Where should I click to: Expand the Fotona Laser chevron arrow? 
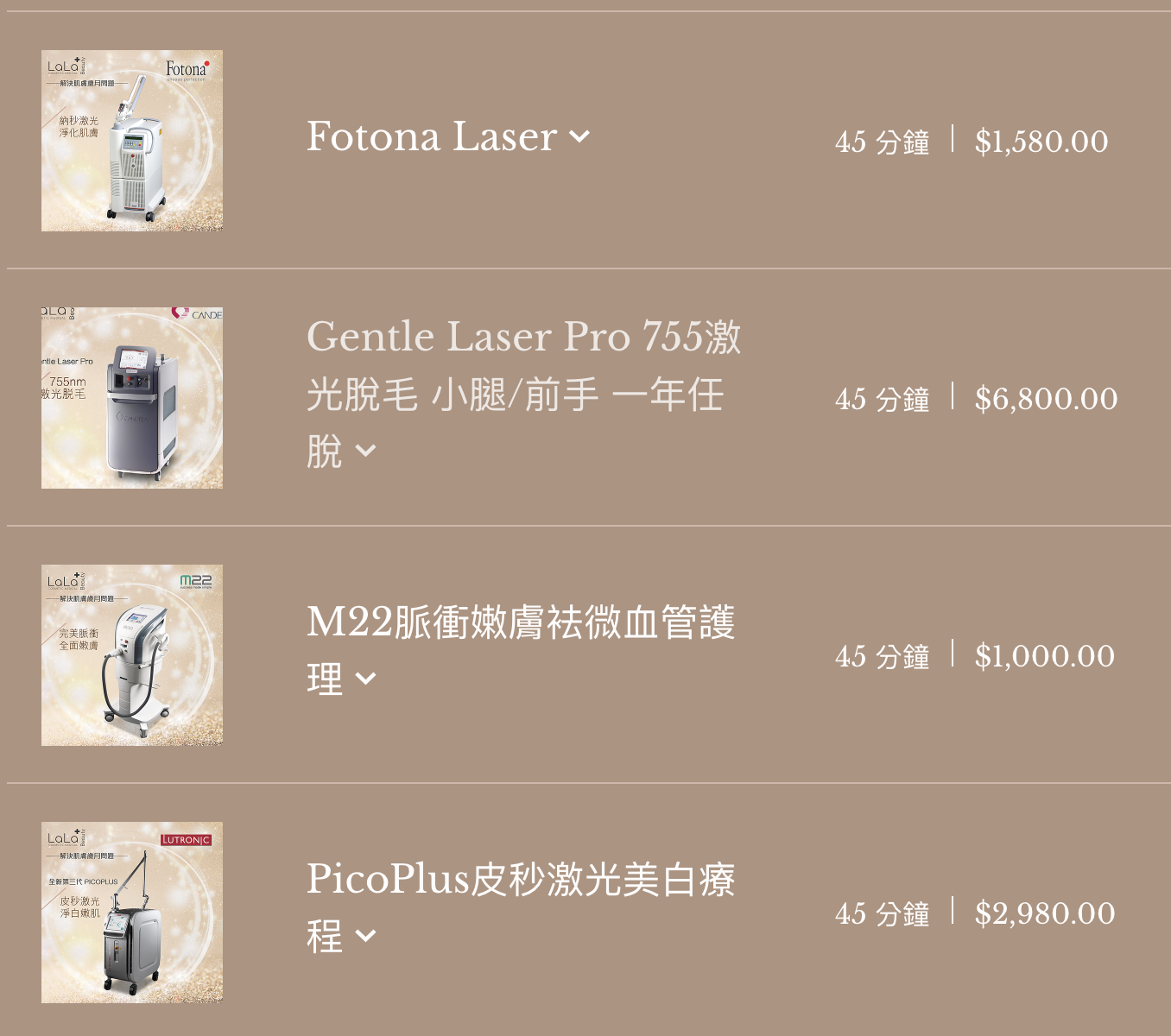coord(579,137)
